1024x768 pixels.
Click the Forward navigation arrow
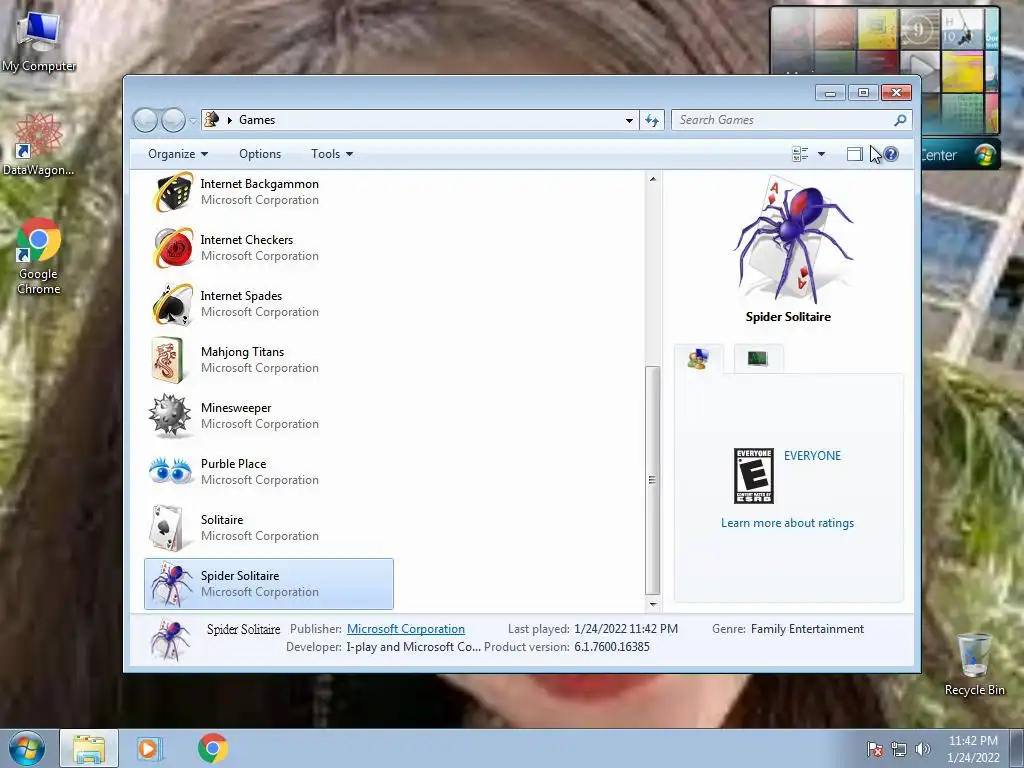[173, 120]
